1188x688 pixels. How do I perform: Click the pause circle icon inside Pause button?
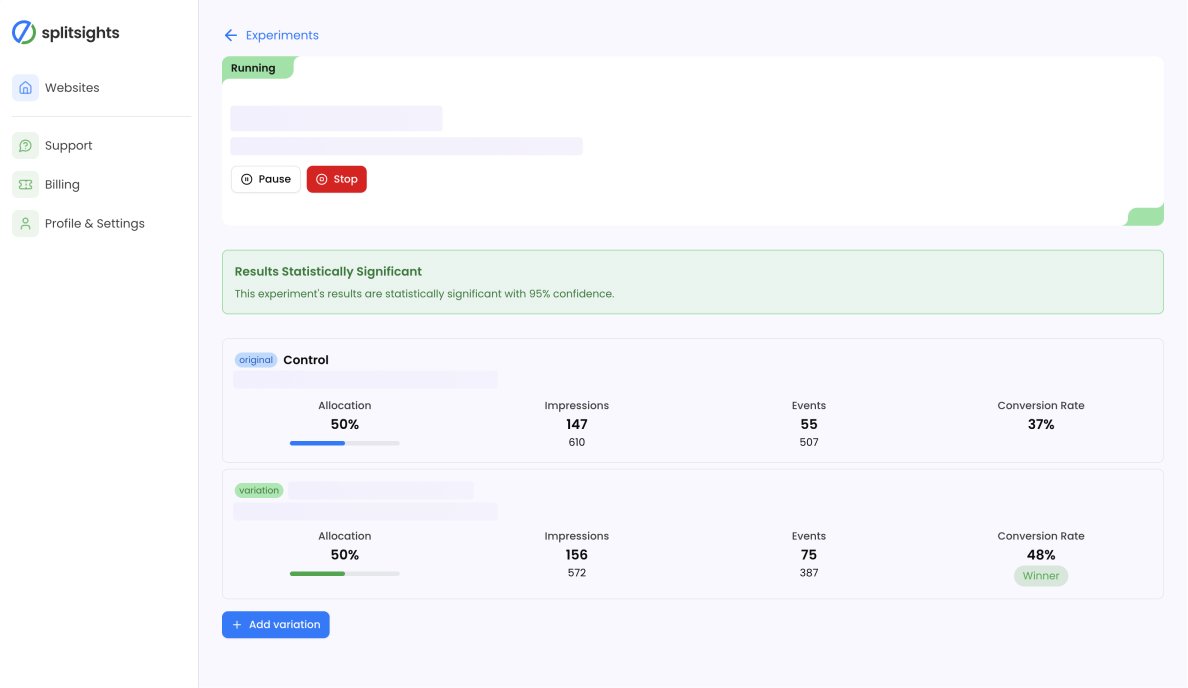[247, 179]
